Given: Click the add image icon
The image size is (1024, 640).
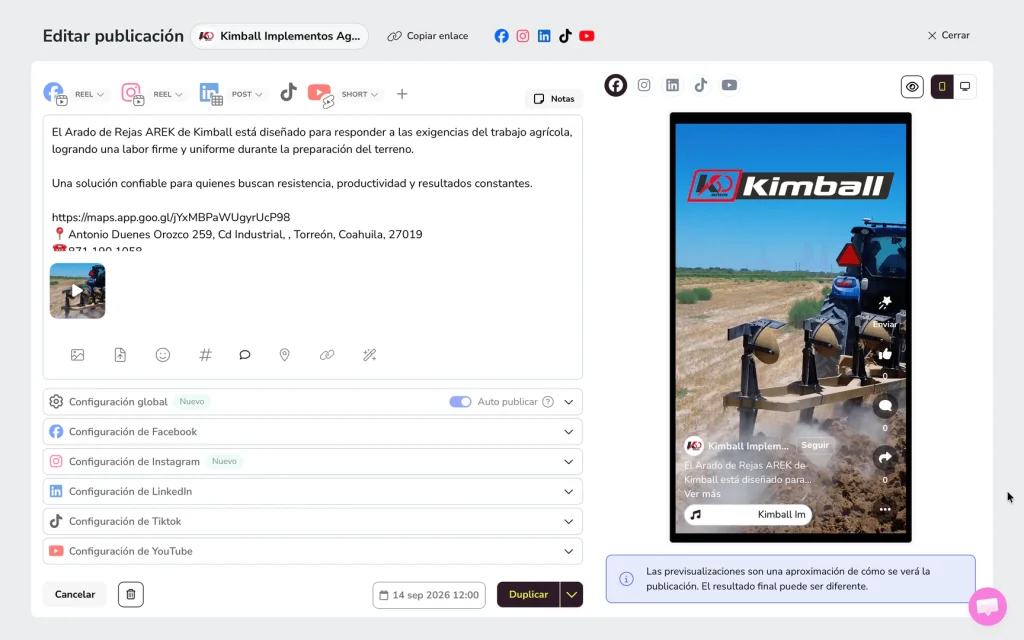Looking at the screenshot, I should [77, 355].
